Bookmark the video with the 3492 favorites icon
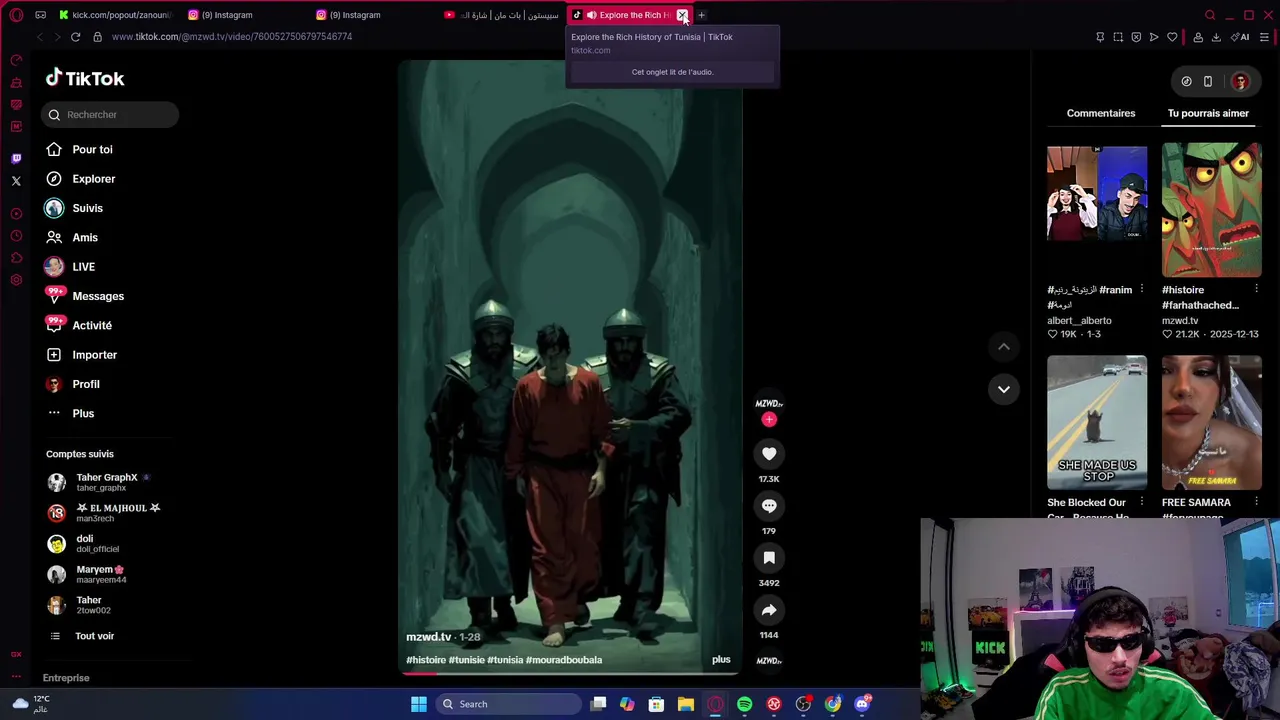This screenshot has height=720, width=1280. 769,558
